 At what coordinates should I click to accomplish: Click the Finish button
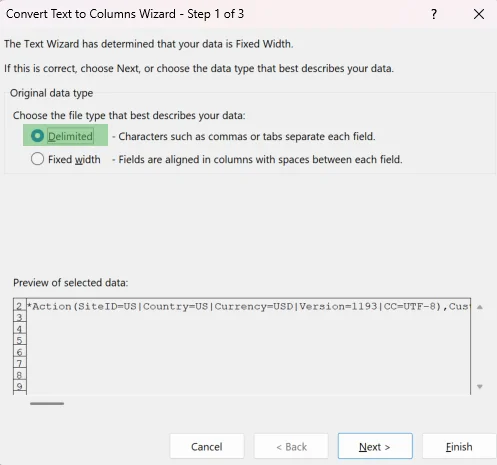tap(459, 446)
